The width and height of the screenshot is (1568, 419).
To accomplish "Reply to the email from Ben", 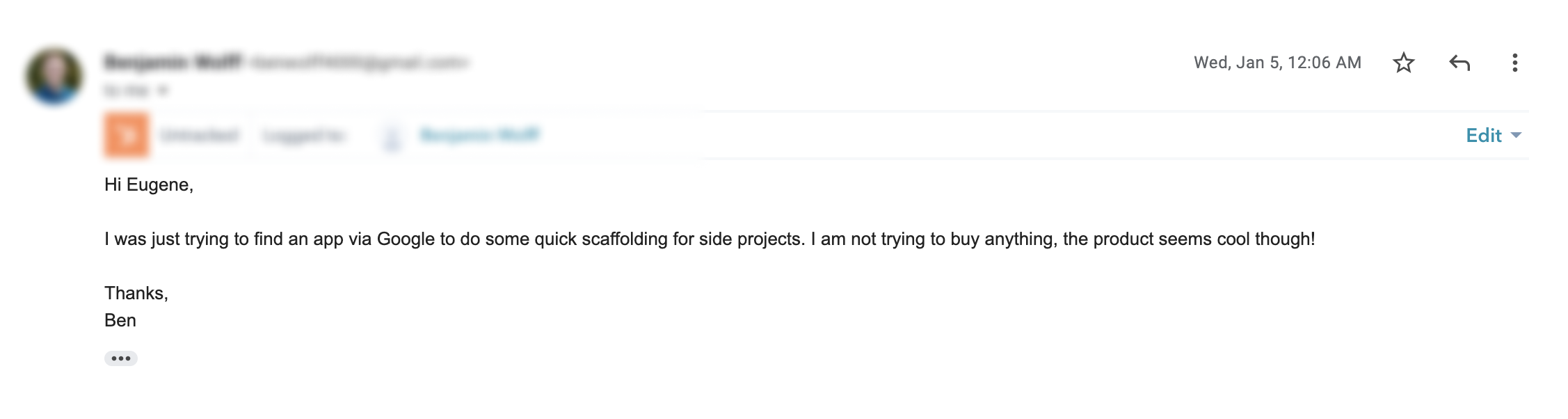I will 1459,63.
